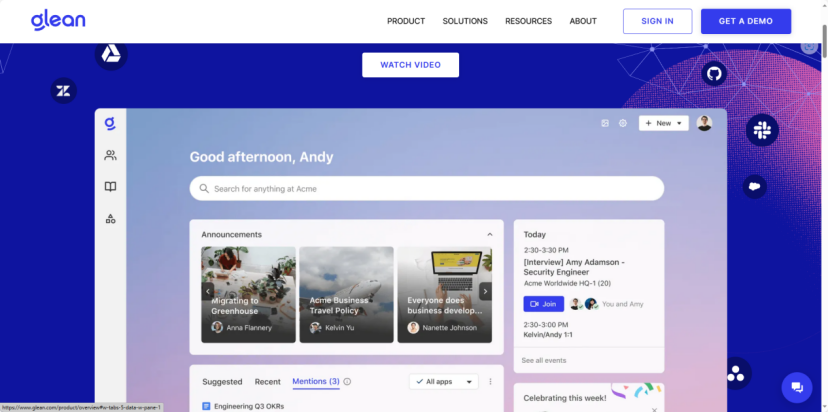The image size is (829, 413).
Task: Click the Google Drive floating icon
Action: [x=111, y=54]
